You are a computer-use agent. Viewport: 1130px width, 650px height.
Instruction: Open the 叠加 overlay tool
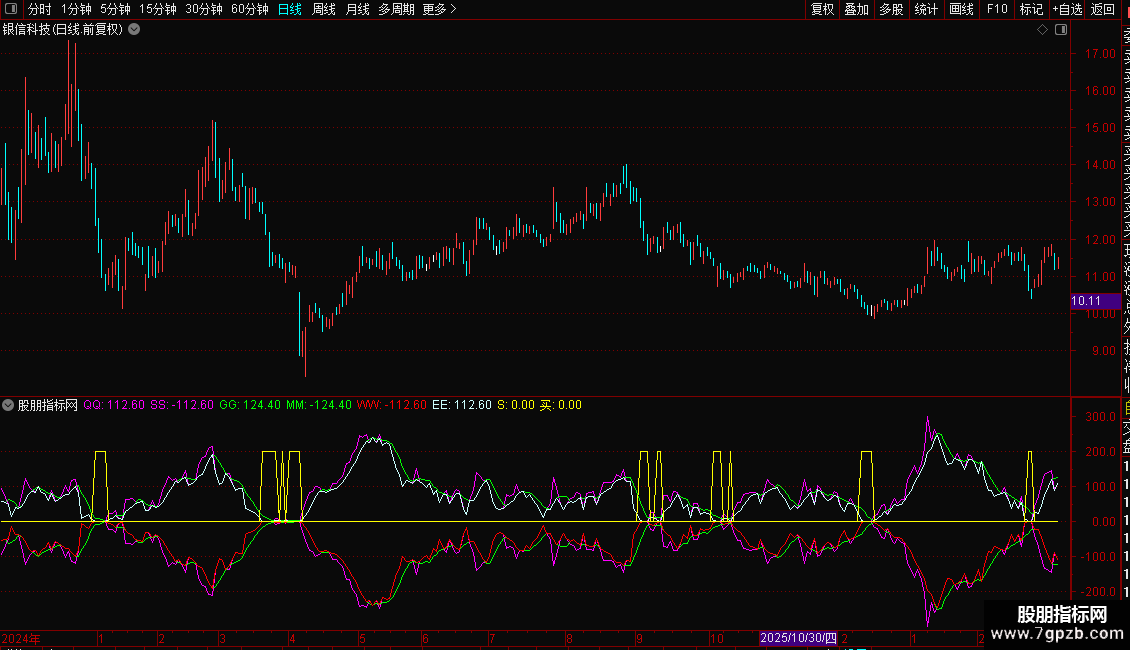click(x=856, y=9)
